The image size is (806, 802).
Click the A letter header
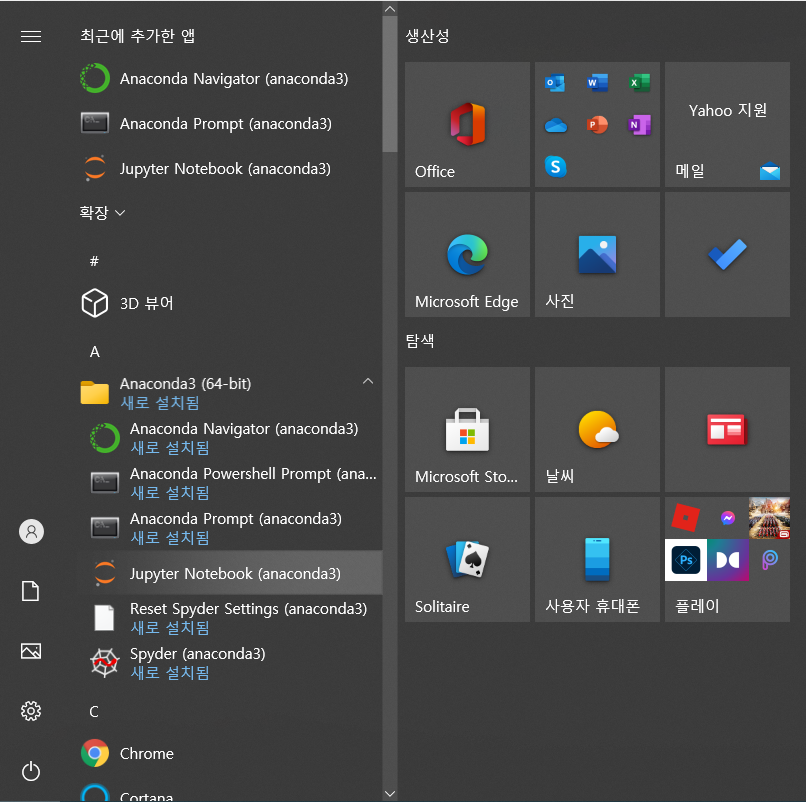tap(95, 352)
